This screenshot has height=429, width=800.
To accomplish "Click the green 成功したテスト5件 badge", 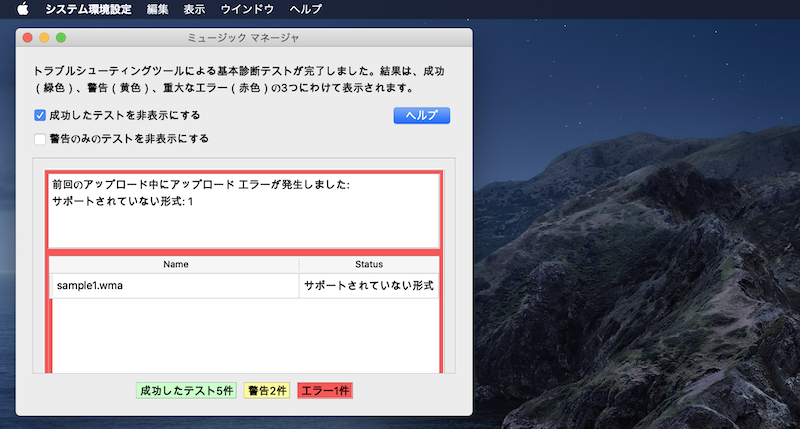I will 186,390.
